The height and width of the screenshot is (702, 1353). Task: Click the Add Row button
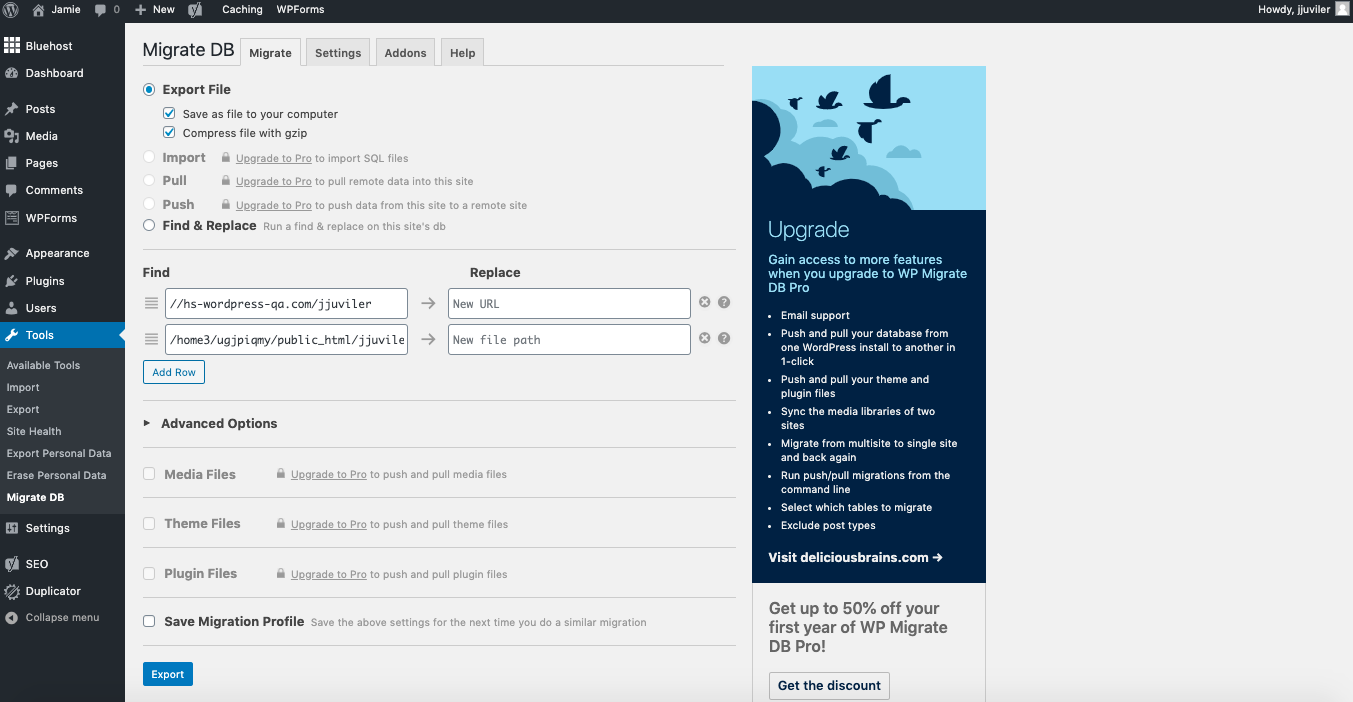point(174,372)
